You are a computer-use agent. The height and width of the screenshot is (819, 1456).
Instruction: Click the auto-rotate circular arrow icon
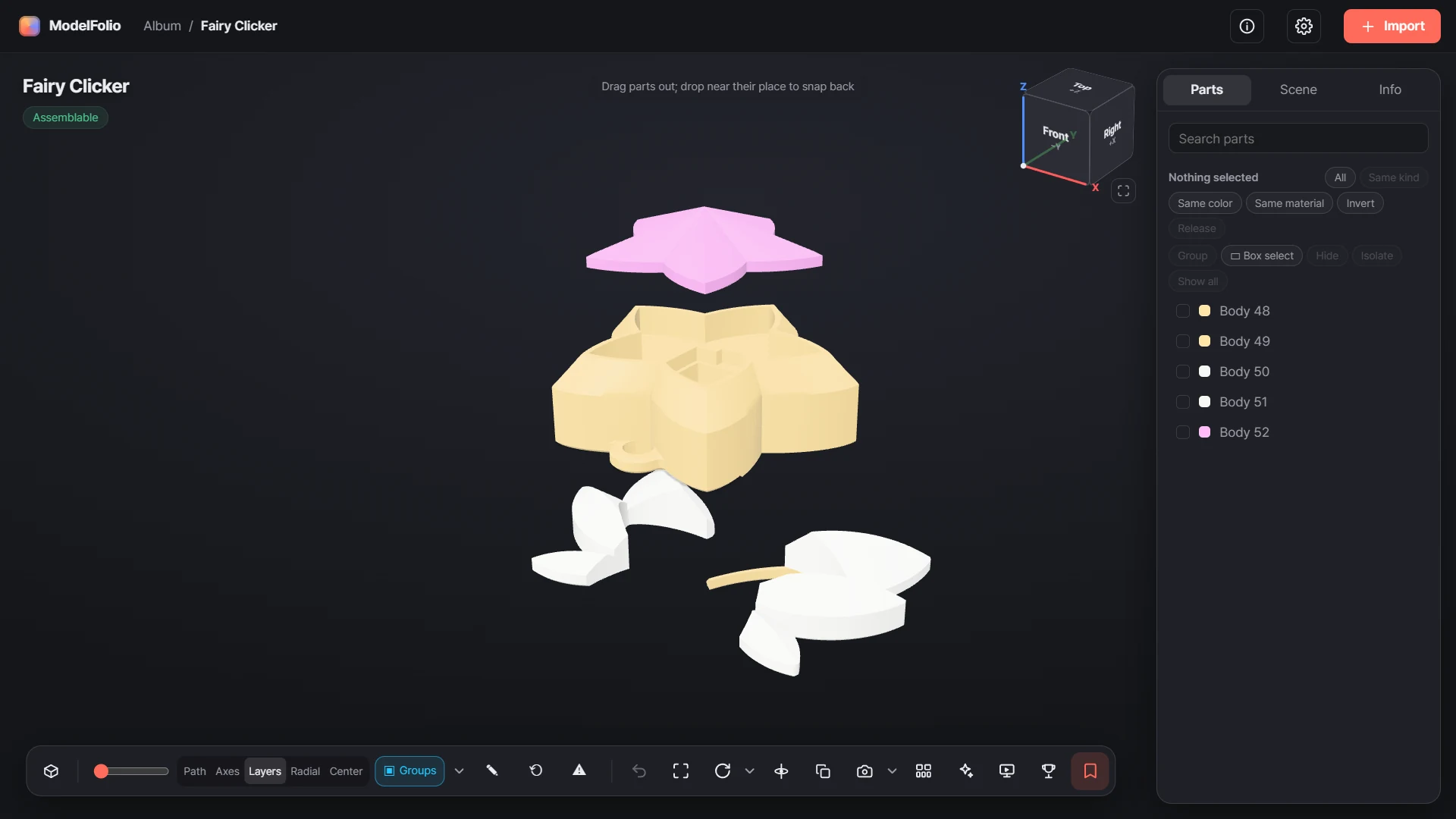coord(723,771)
